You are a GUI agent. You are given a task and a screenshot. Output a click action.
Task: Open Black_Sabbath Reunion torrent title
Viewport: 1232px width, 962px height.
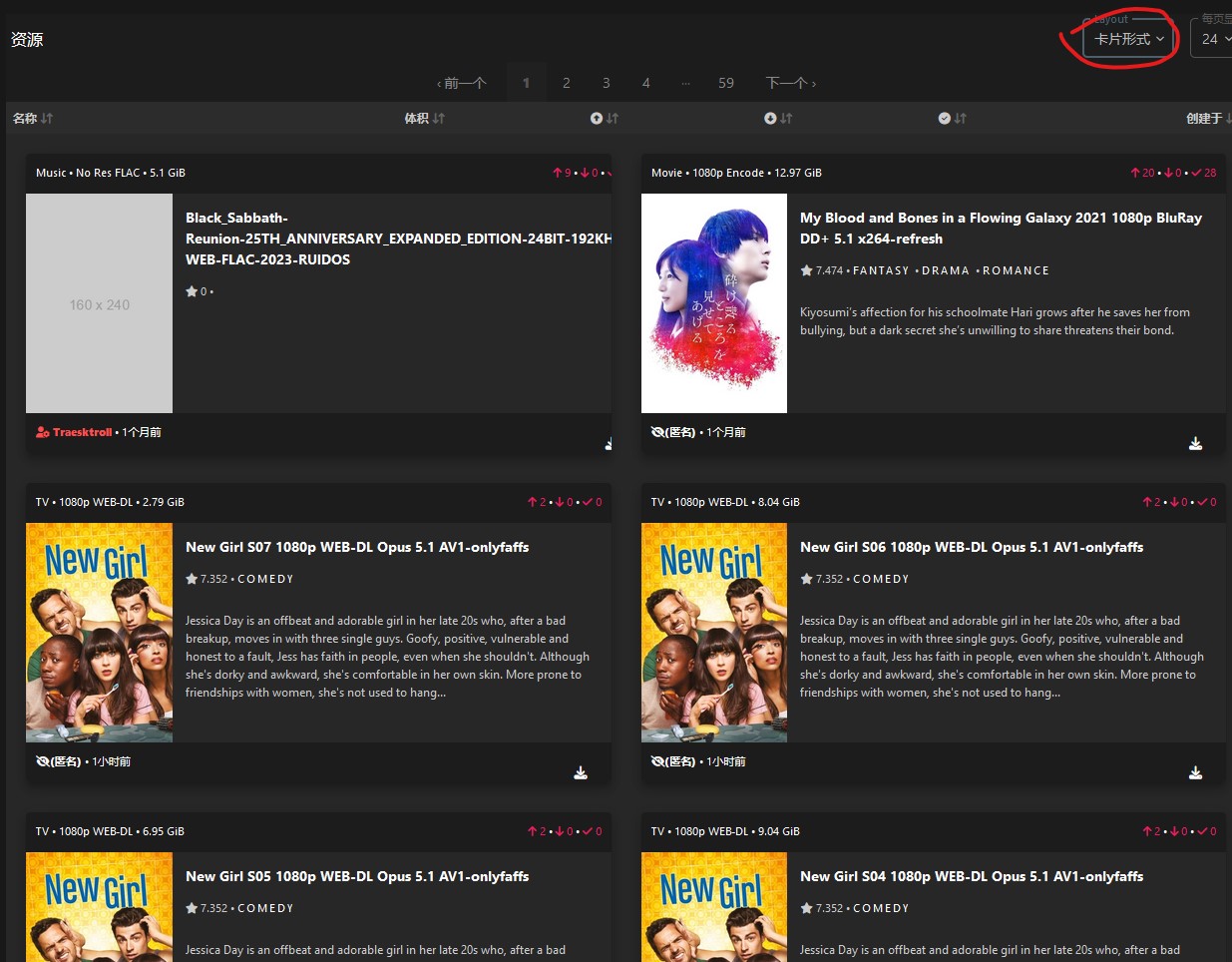point(398,239)
